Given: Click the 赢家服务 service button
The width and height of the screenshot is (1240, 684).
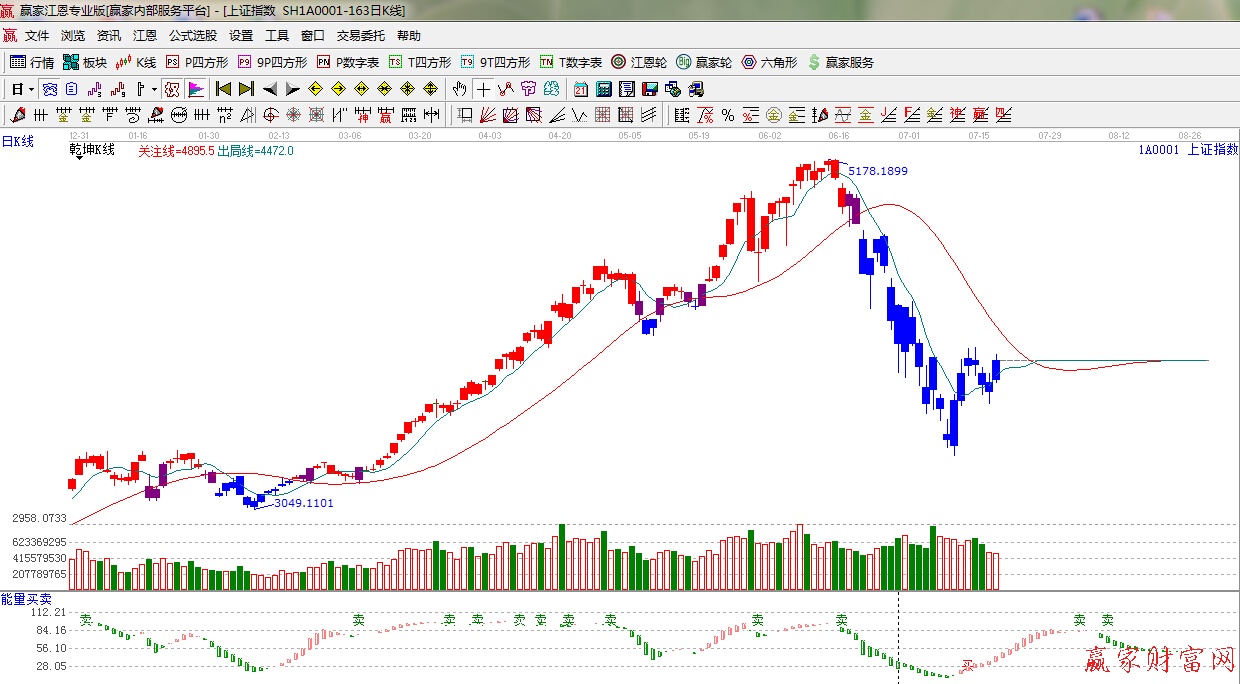Looking at the screenshot, I should coord(840,62).
